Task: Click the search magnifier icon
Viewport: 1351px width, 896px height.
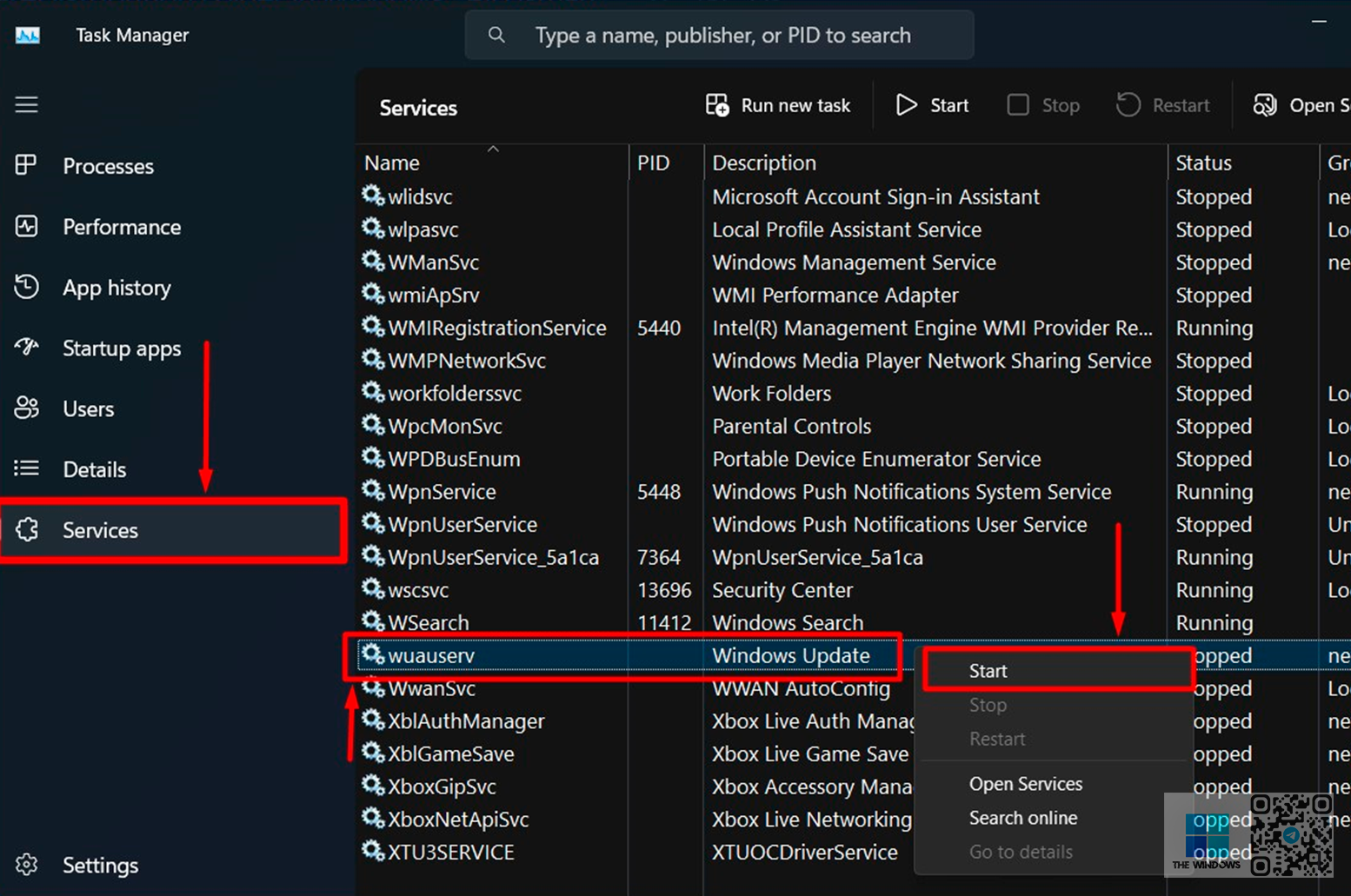Action: tap(496, 35)
